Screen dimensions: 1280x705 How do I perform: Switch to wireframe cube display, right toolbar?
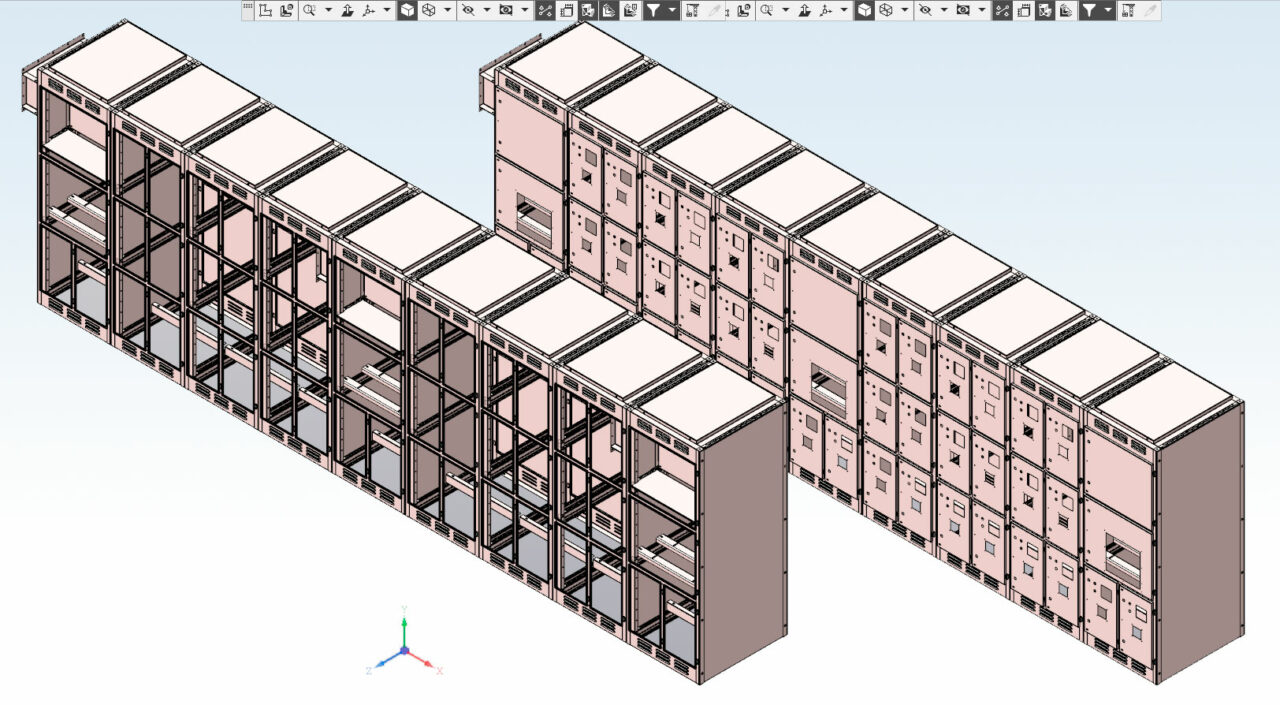885,10
